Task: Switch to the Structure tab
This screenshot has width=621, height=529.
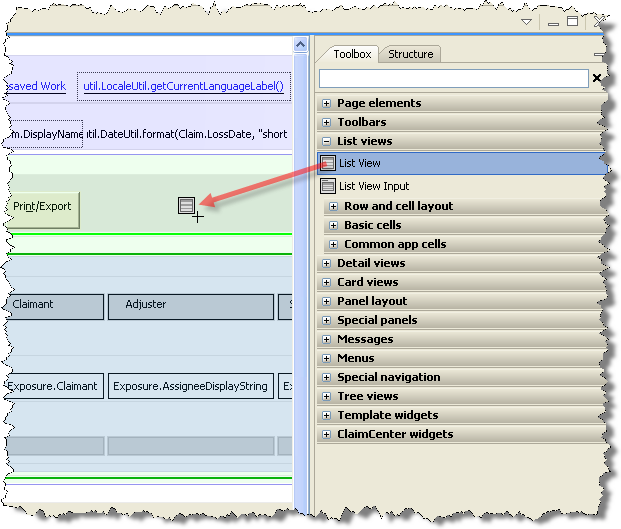Action: pyautogui.click(x=410, y=54)
